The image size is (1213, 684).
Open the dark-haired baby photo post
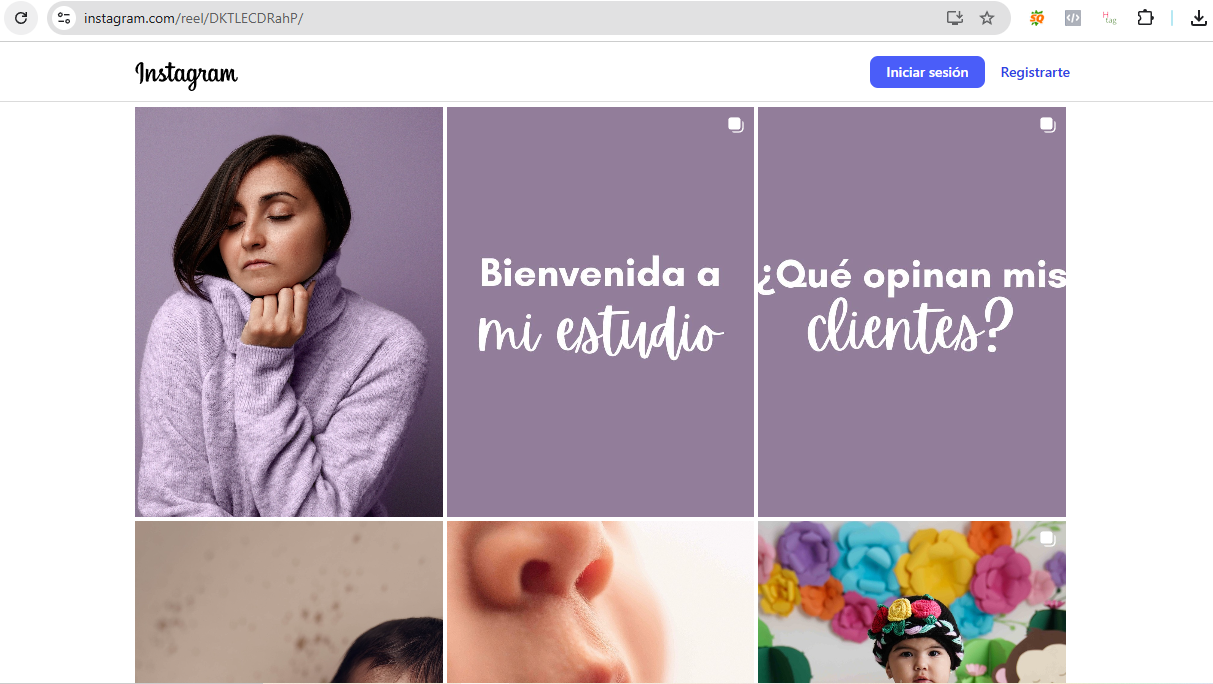(289, 602)
